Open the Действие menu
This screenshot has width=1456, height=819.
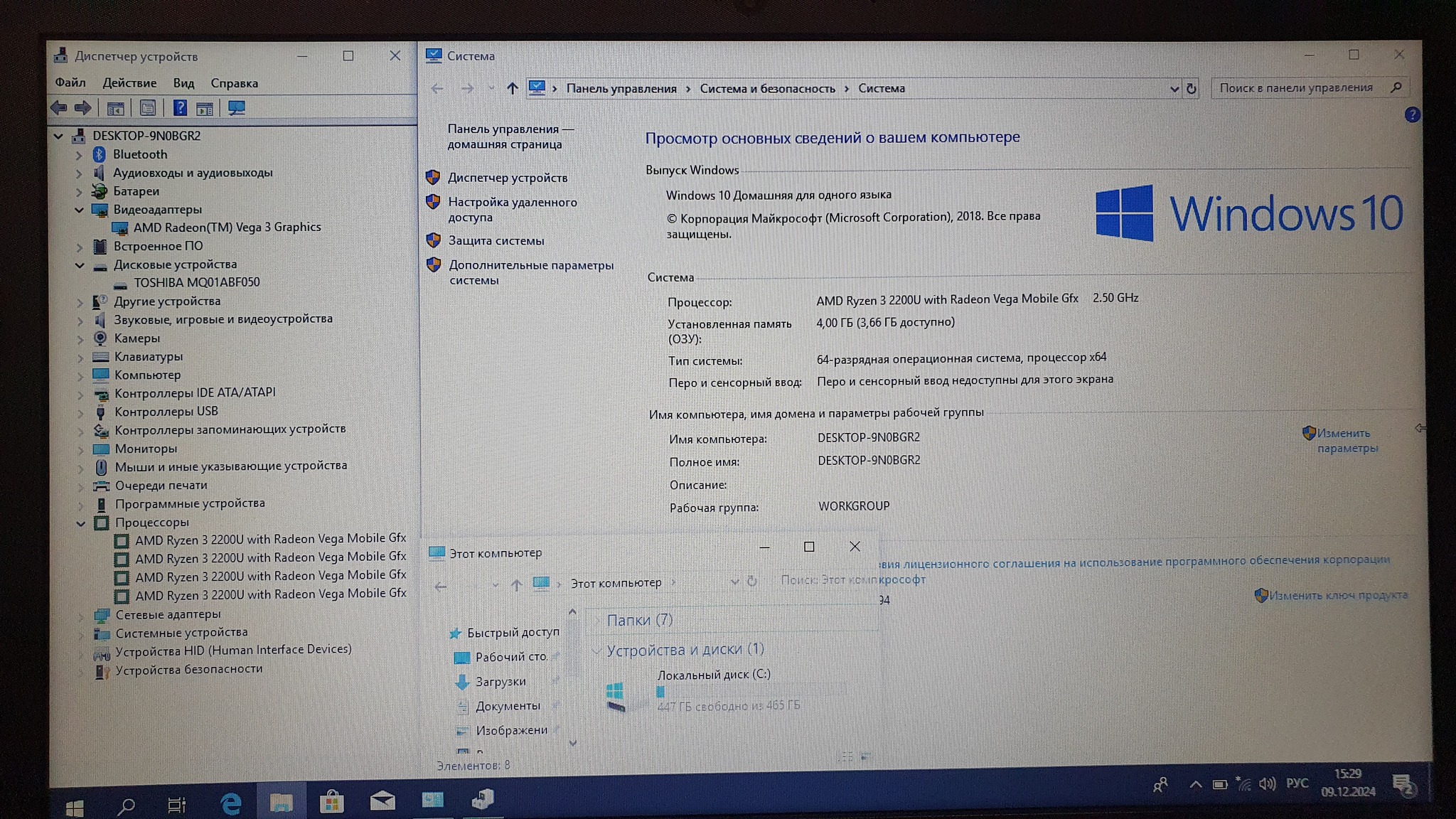129,83
